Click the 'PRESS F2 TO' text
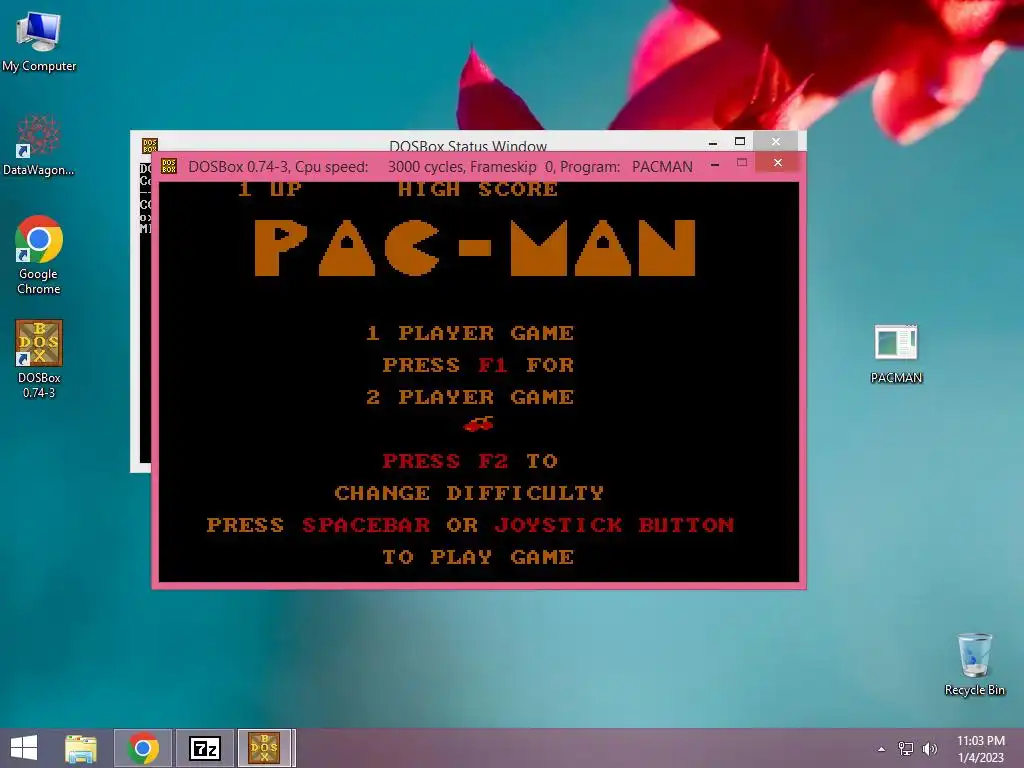 [470, 461]
